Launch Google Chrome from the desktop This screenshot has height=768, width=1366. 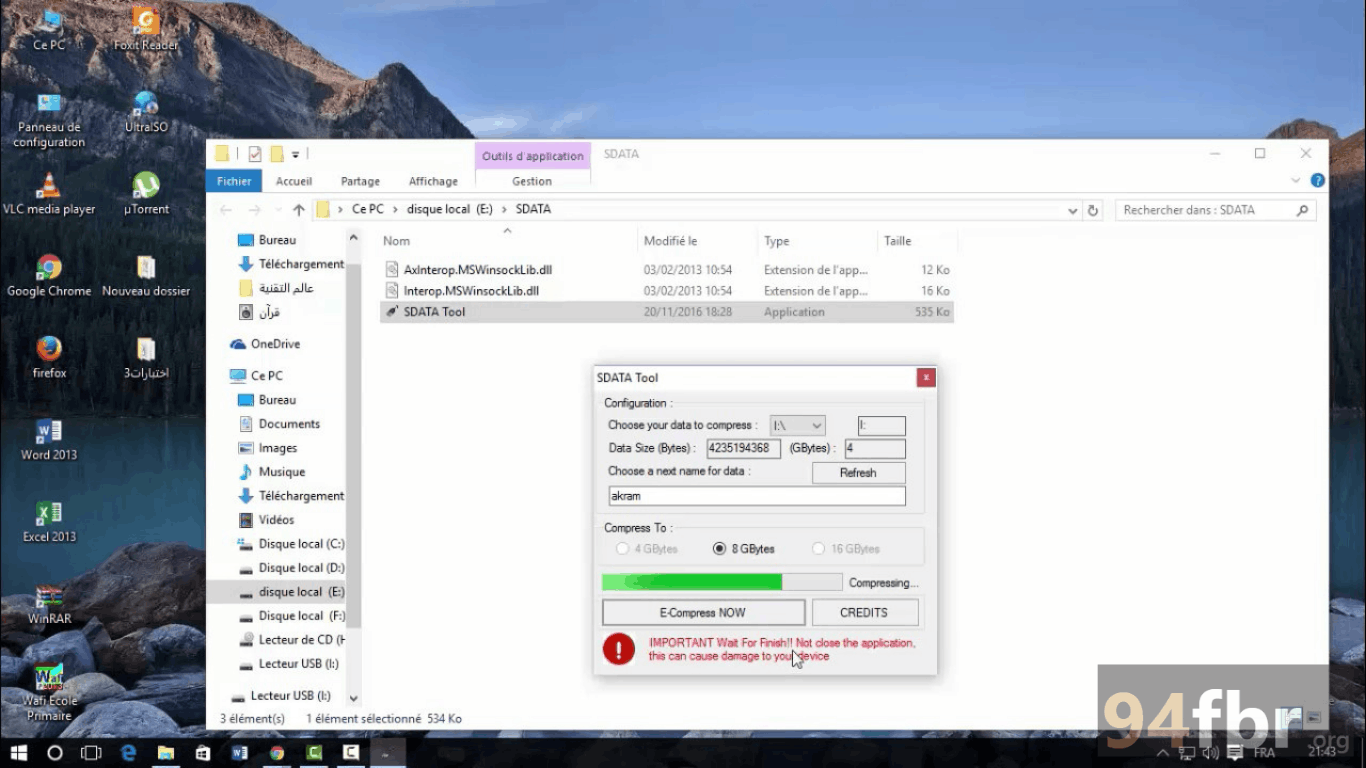[x=49, y=276]
